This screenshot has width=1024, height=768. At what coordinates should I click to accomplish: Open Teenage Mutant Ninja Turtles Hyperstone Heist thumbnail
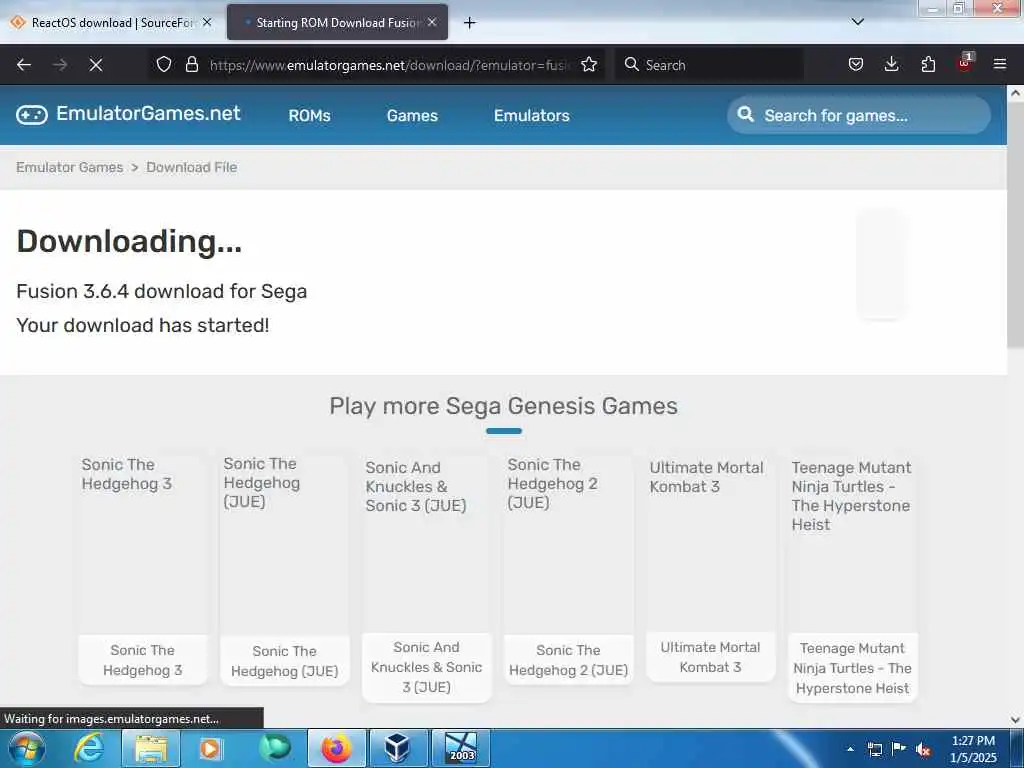[852, 545]
